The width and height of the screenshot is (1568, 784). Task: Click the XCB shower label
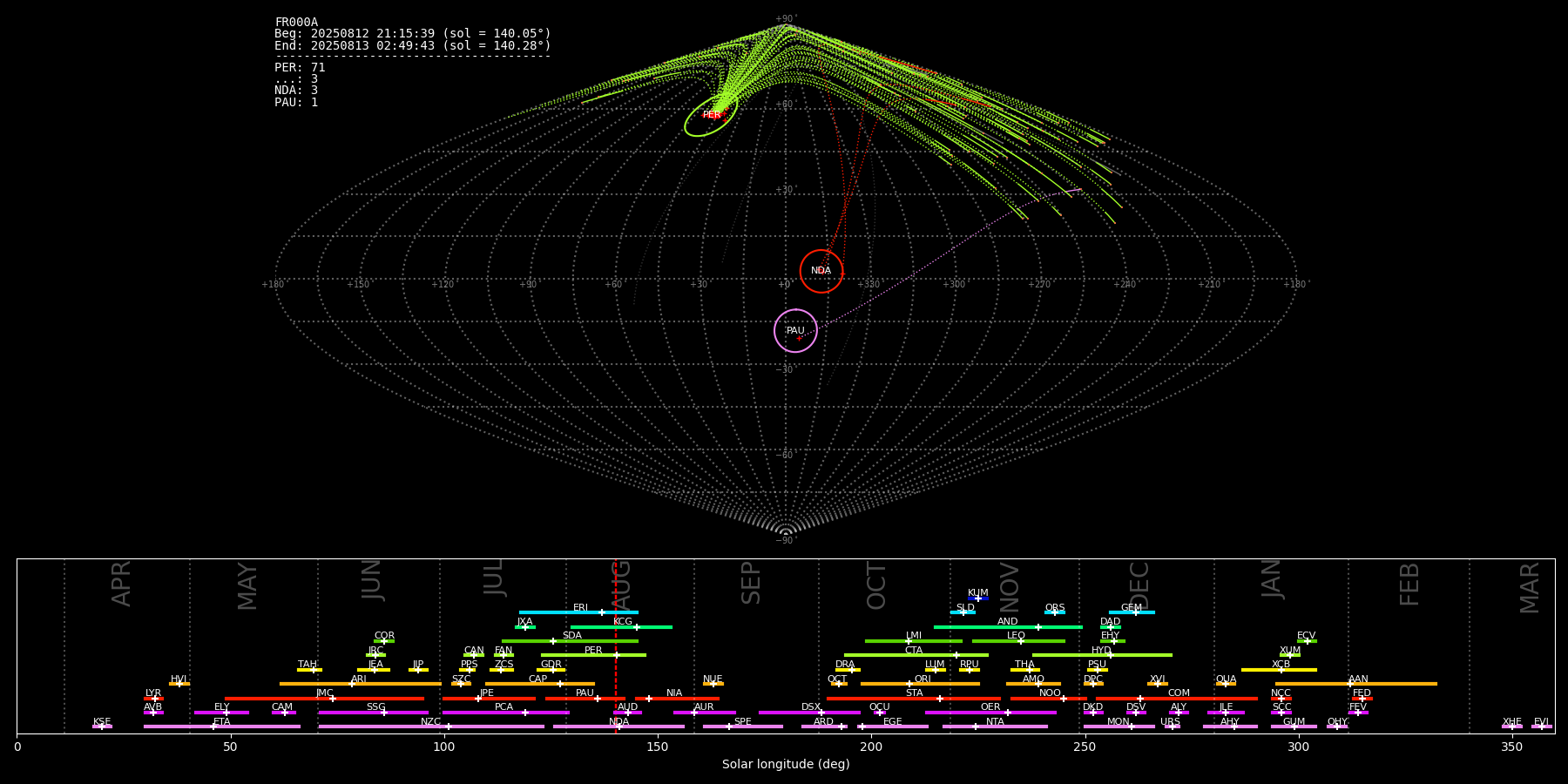point(1281,665)
